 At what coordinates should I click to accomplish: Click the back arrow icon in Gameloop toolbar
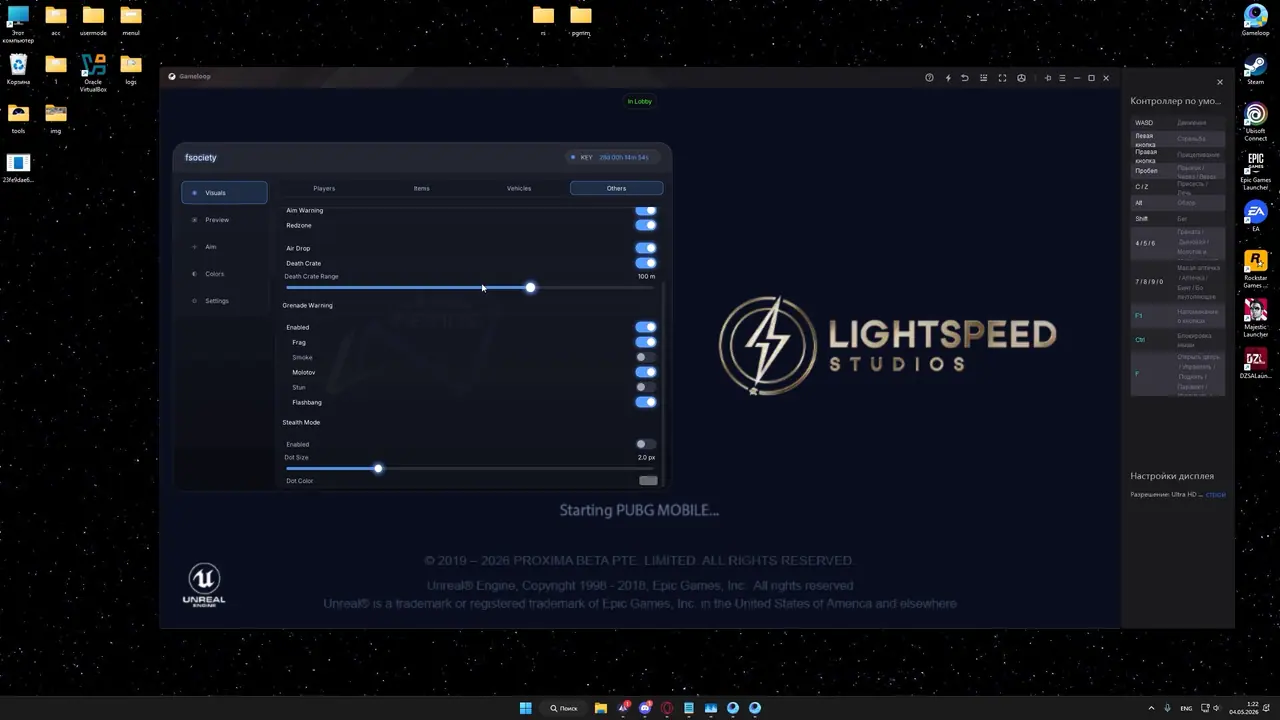(x=965, y=78)
